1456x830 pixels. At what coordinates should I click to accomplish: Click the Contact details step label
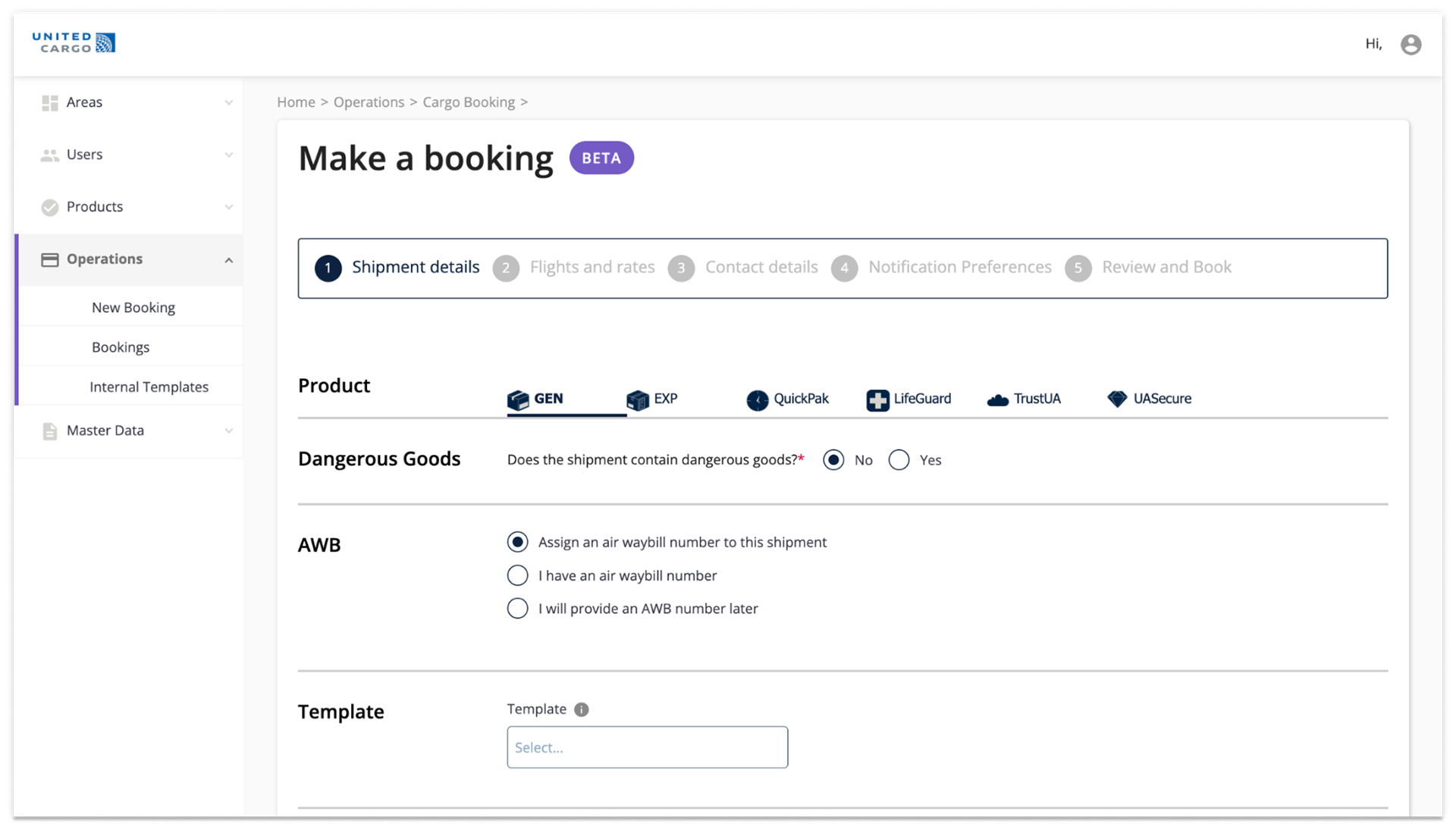761,268
